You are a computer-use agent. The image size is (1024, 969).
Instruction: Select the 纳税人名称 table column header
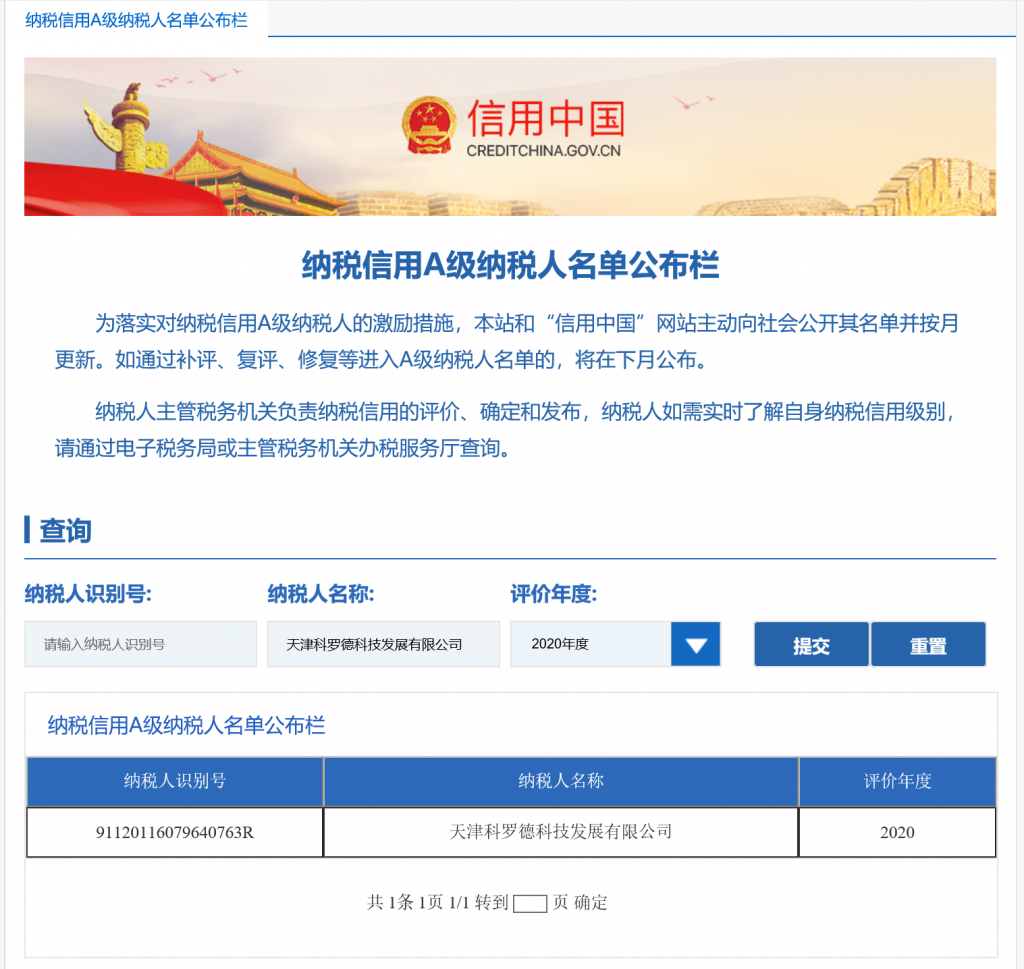tap(561, 781)
